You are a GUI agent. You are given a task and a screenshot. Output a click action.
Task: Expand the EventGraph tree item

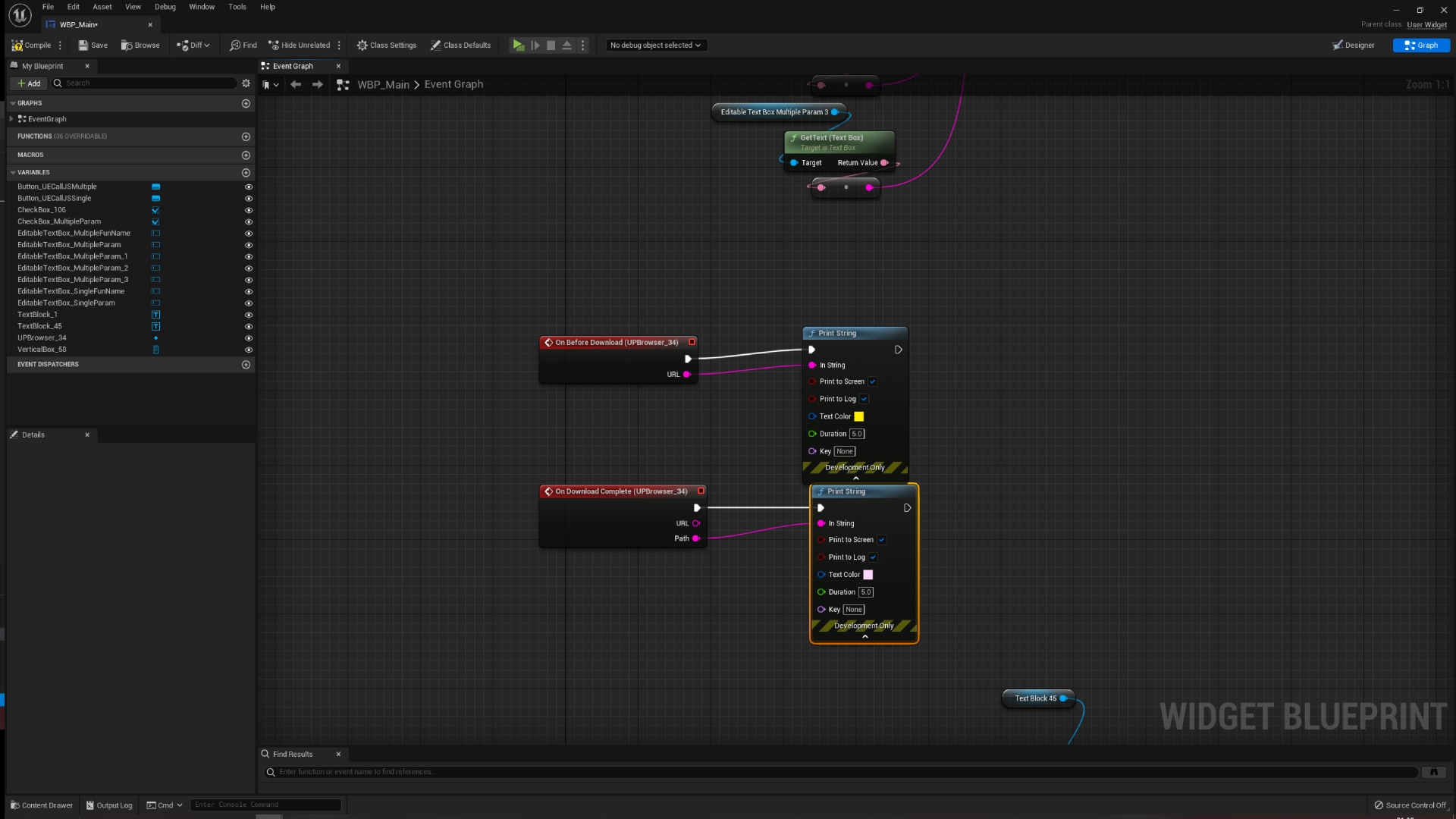[x=11, y=119]
